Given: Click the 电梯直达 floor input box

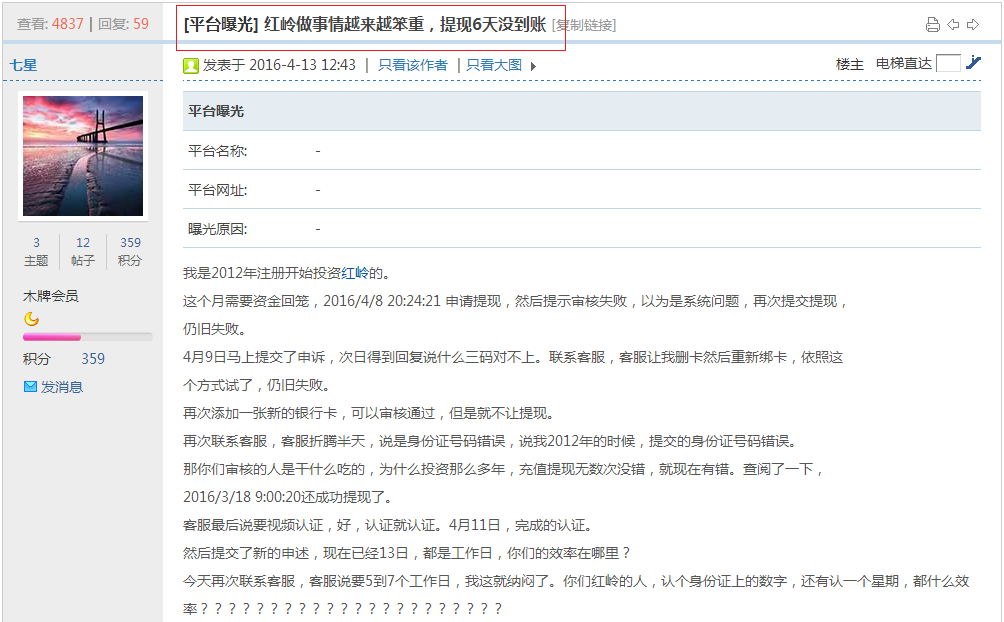Looking at the screenshot, I should 948,63.
